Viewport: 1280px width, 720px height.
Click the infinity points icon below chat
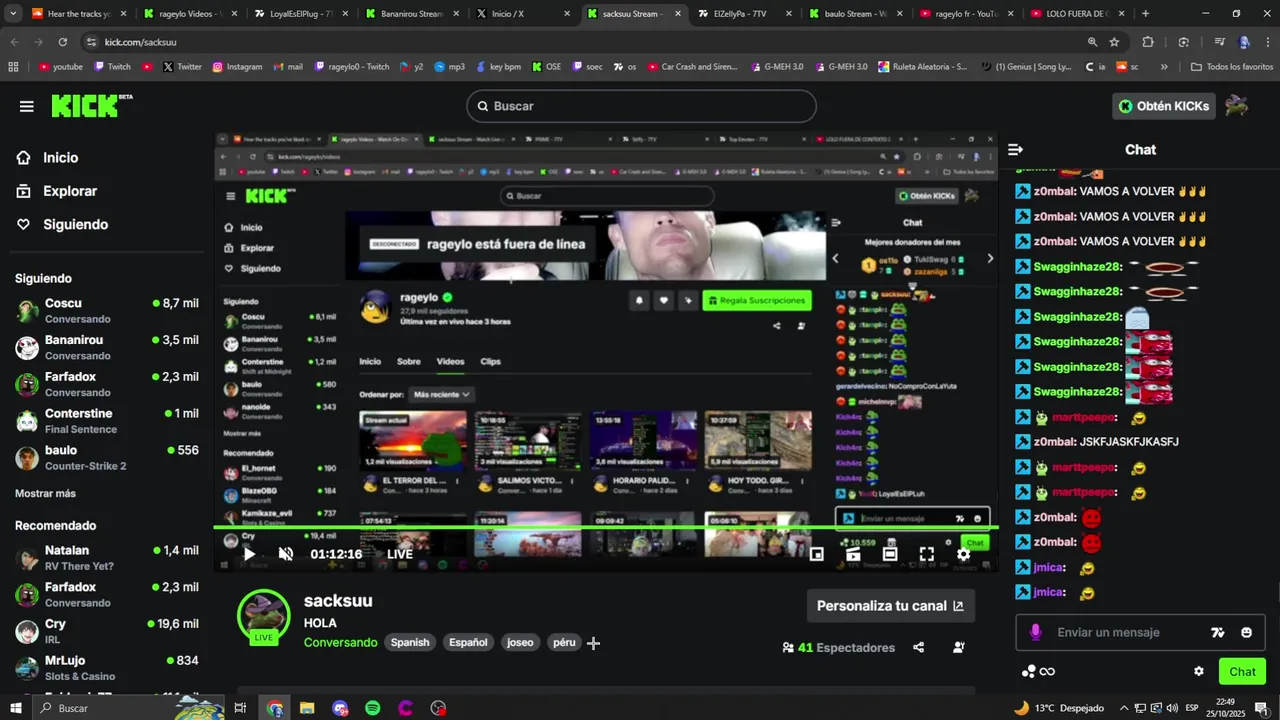(x=1047, y=671)
